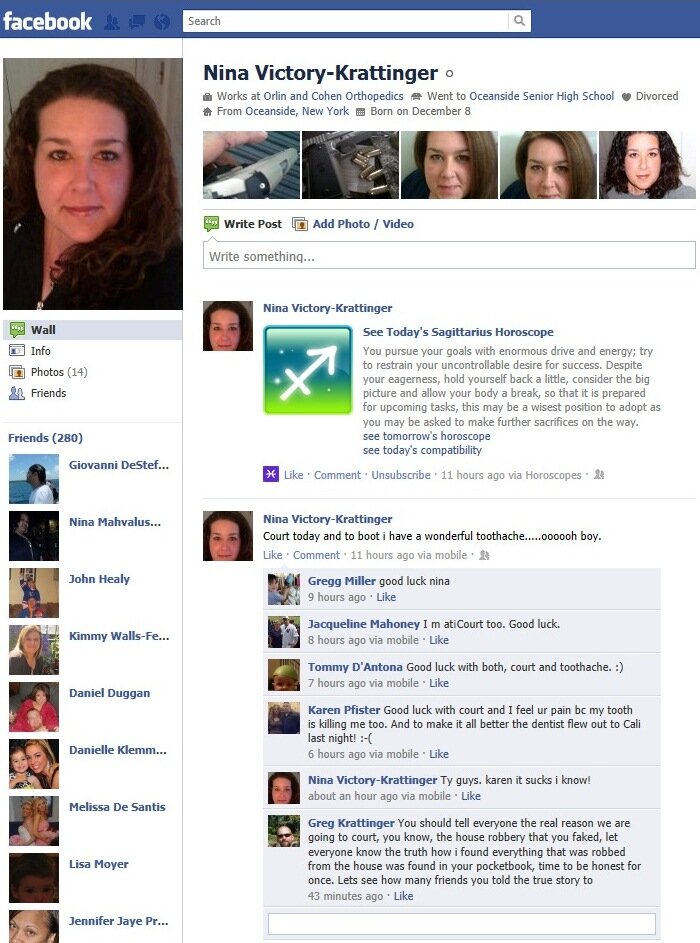Click audience icon on toothache post
Screen dimensions: 700x943
point(484,555)
